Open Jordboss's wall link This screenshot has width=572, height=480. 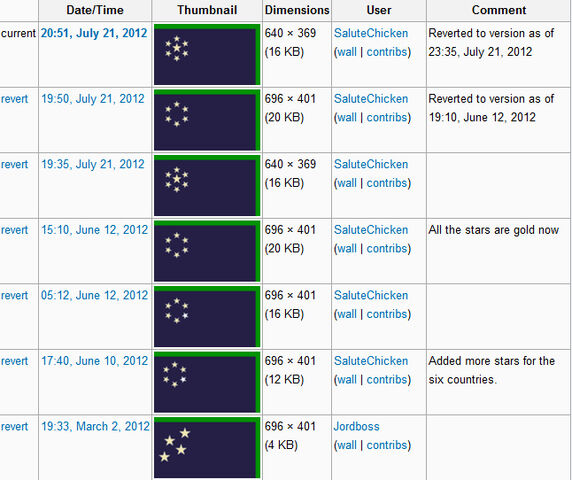click(347, 445)
